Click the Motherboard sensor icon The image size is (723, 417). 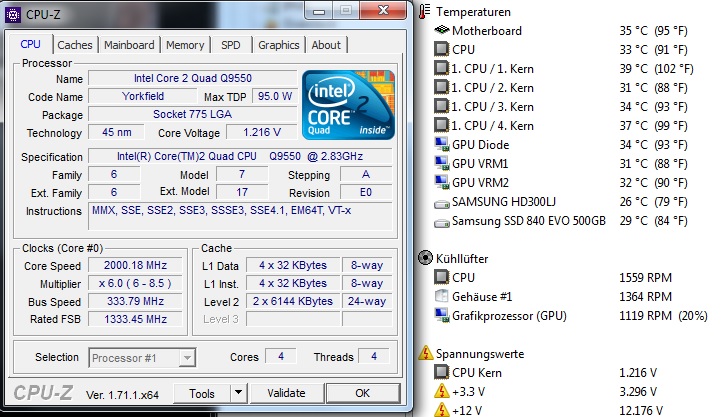[x=442, y=30]
